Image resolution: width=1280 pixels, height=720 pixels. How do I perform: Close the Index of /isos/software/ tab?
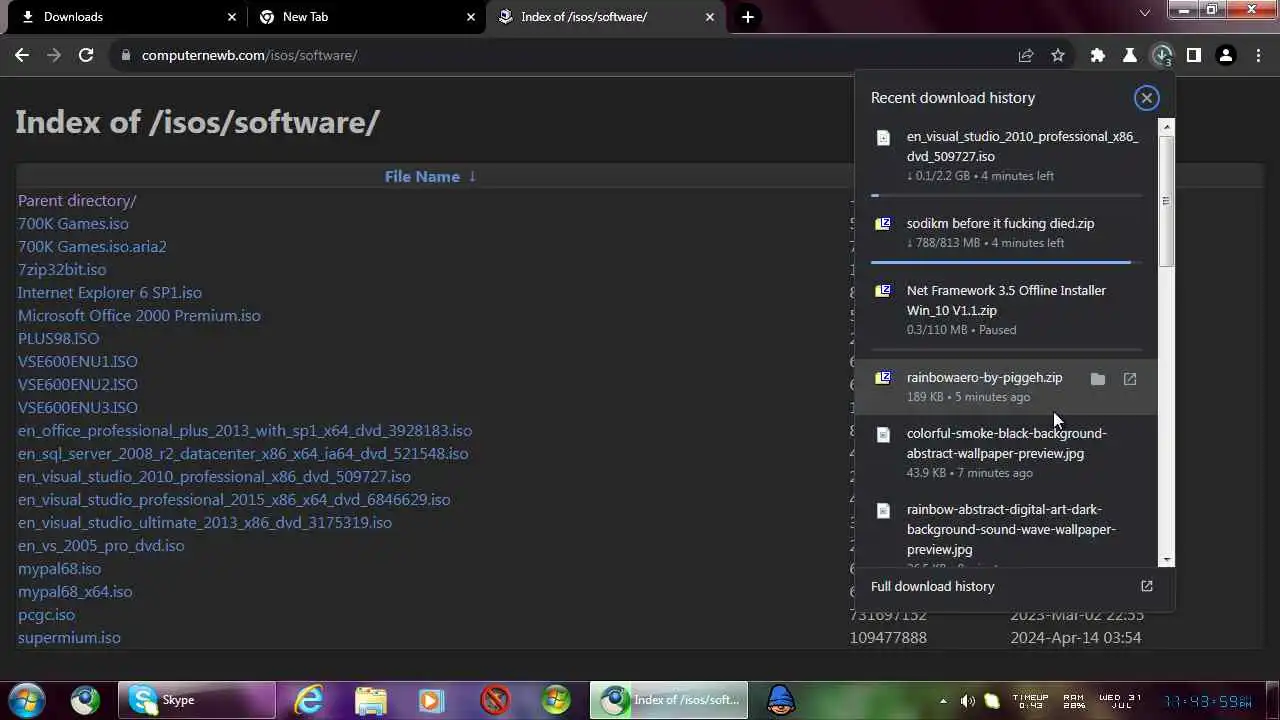coord(710,17)
